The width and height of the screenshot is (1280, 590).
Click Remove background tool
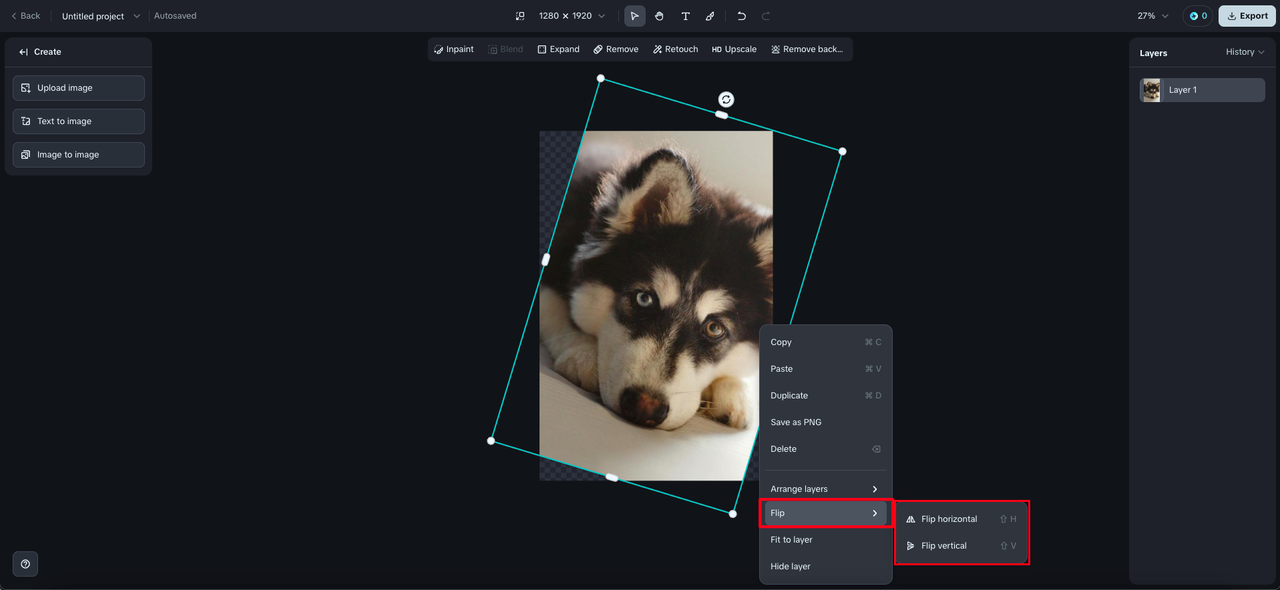pyautogui.click(x=807, y=49)
